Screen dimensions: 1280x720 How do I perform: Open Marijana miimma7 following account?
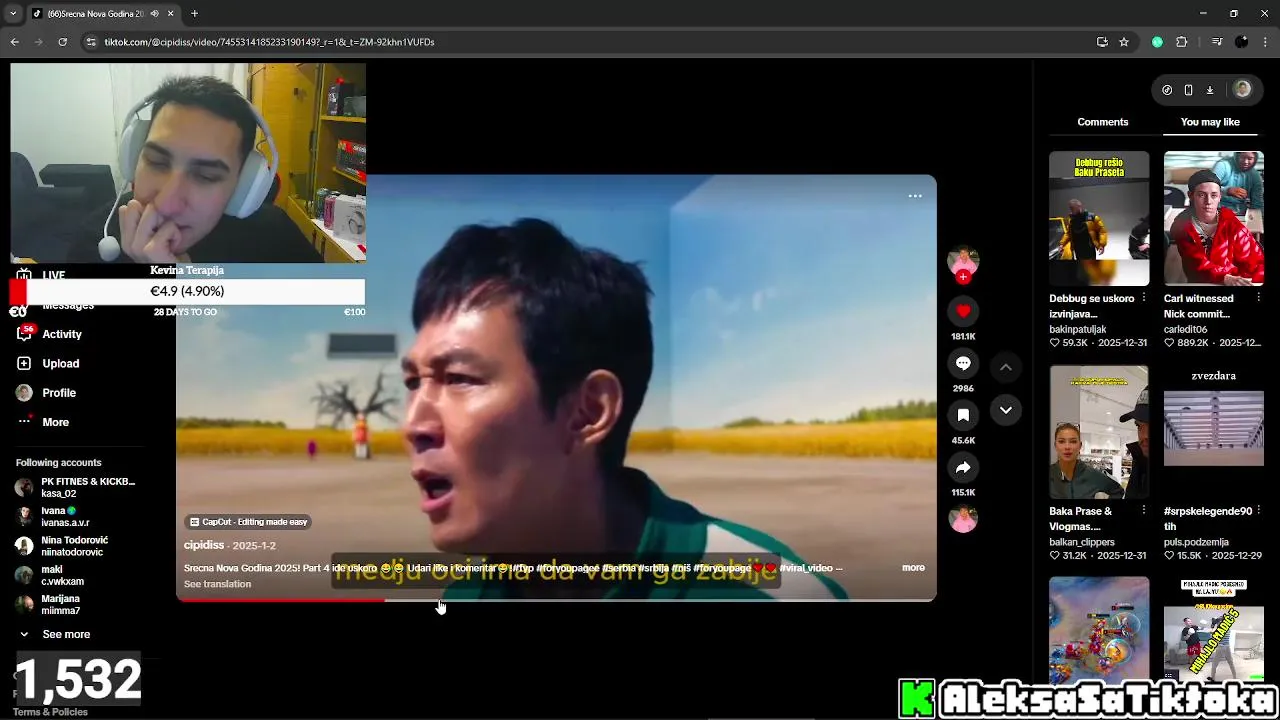48,604
